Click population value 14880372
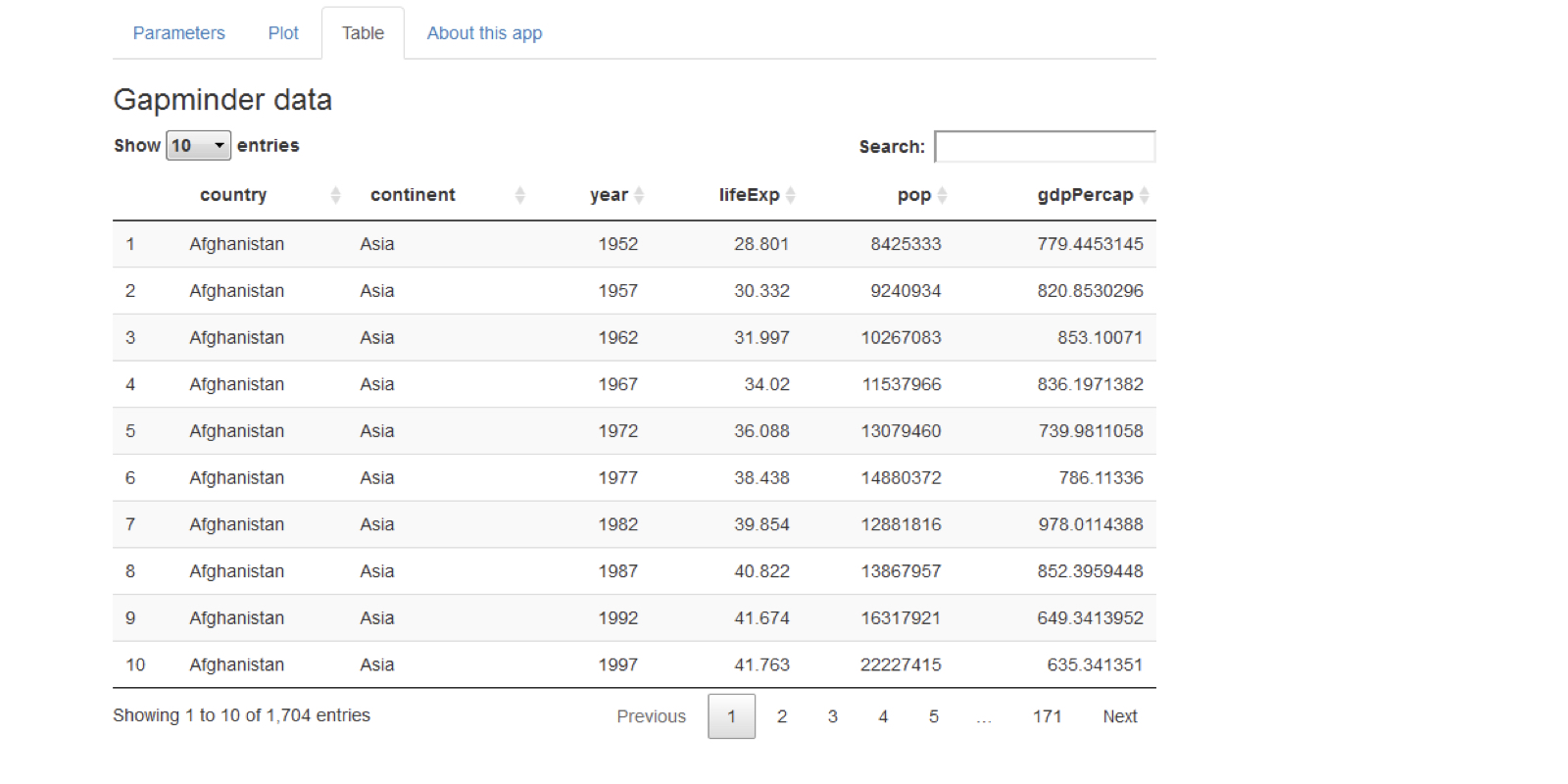1568x784 pixels. (x=901, y=478)
